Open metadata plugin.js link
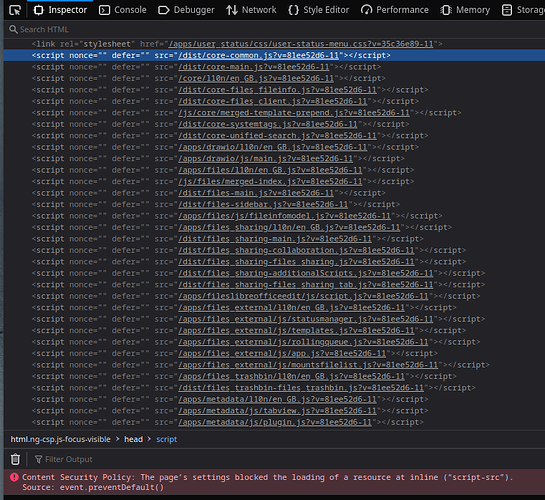The image size is (545, 500). pos(275,422)
